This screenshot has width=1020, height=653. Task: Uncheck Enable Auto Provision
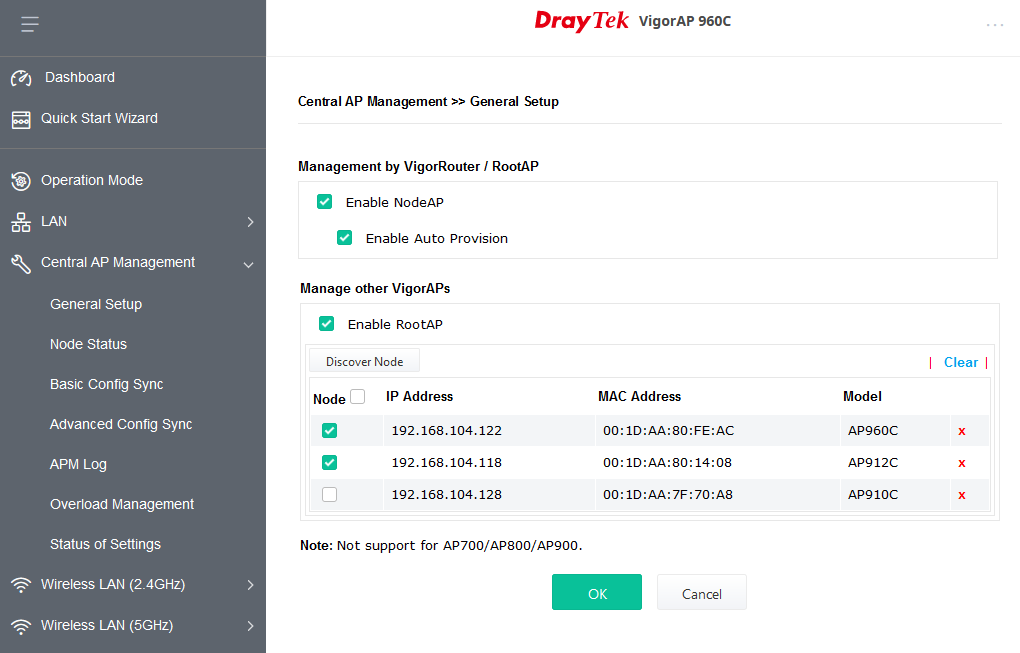[x=345, y=237]
